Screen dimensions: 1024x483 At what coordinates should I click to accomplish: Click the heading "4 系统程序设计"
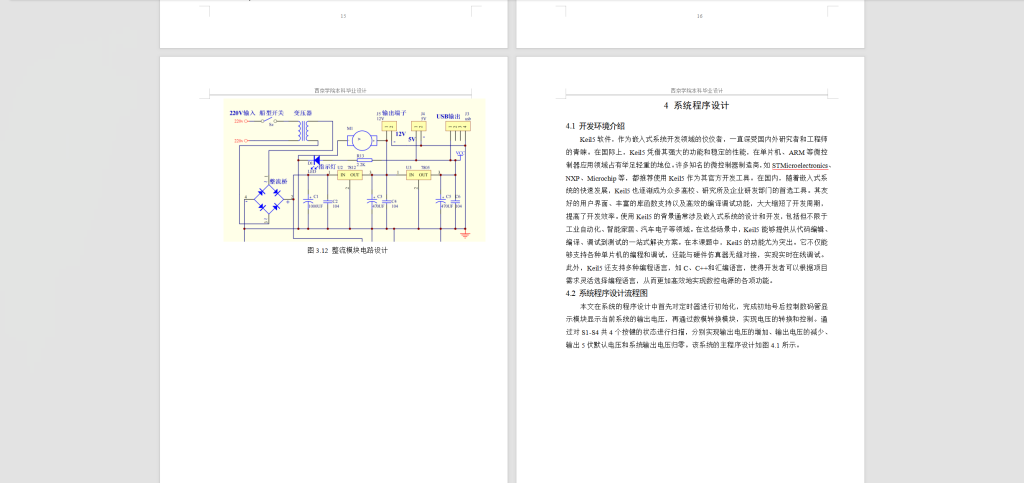[696, 105]
